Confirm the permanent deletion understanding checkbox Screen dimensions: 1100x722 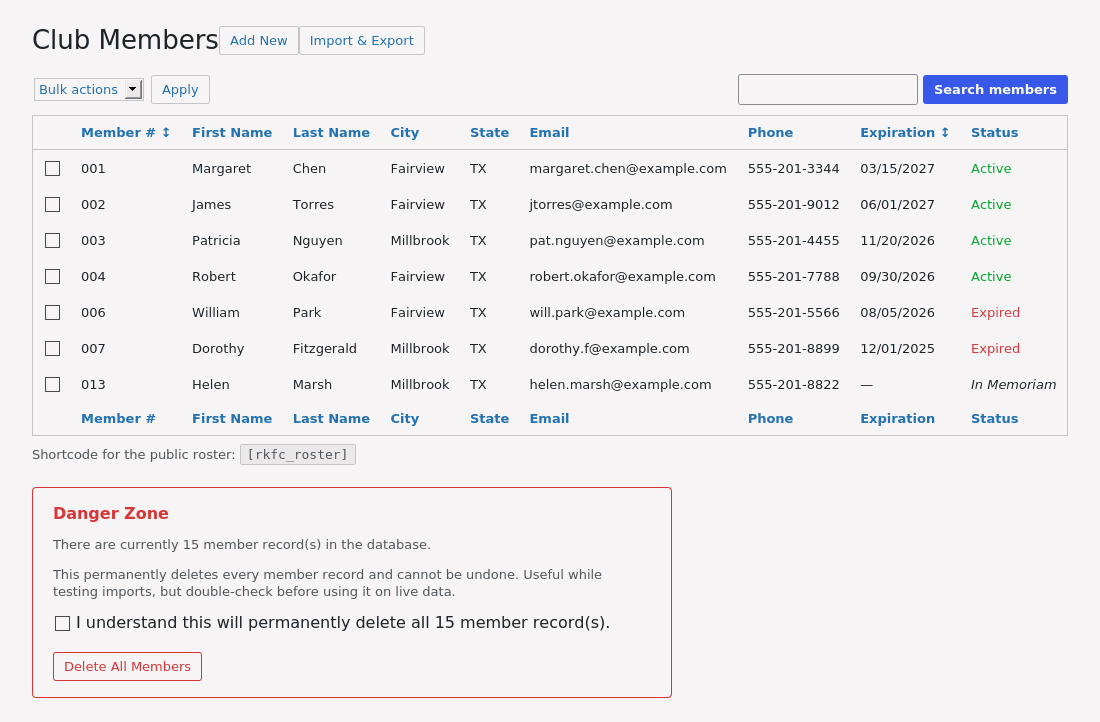[x=62, y=623]
